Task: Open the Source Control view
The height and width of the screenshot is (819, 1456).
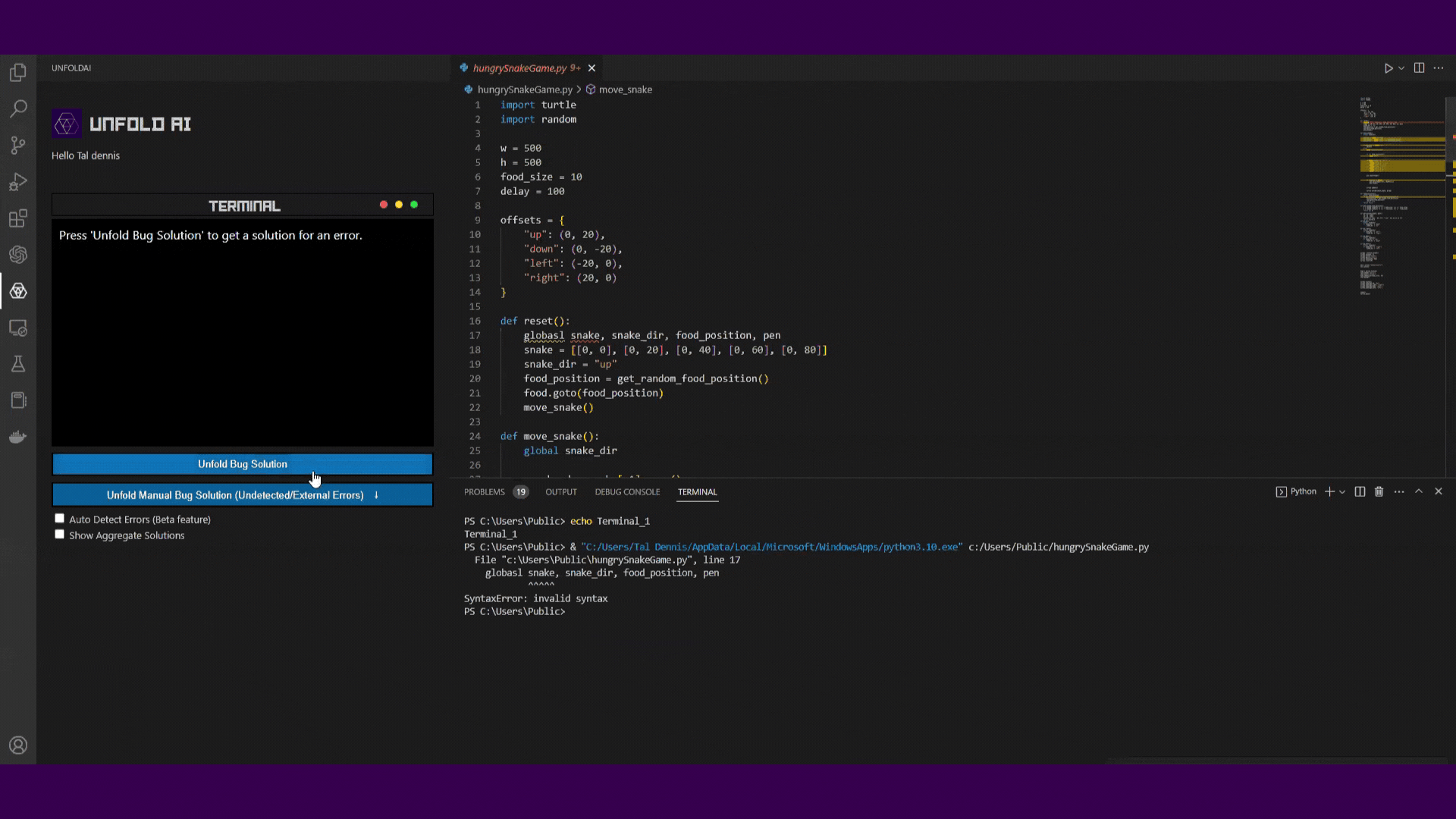Action: (x=18, y=145)
